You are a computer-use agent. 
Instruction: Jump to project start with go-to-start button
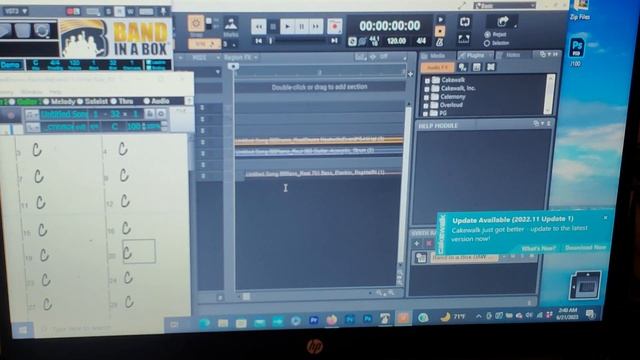coord(259,41)
